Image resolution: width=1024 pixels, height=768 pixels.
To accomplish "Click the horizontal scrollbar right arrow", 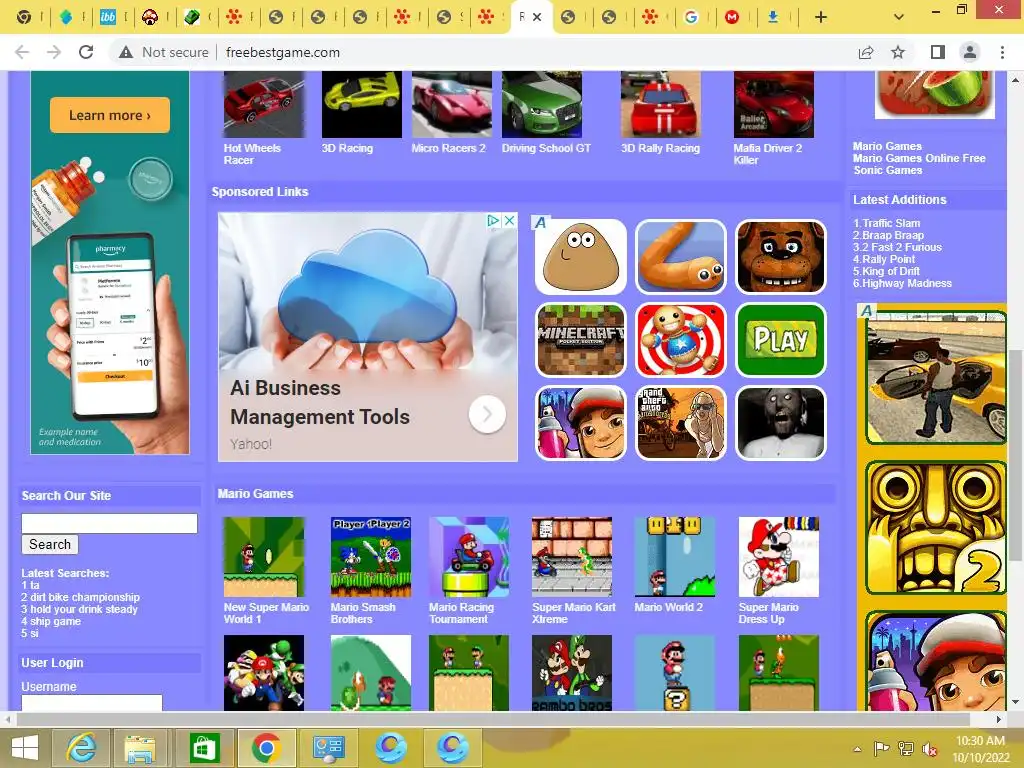I will pos(999,719).
